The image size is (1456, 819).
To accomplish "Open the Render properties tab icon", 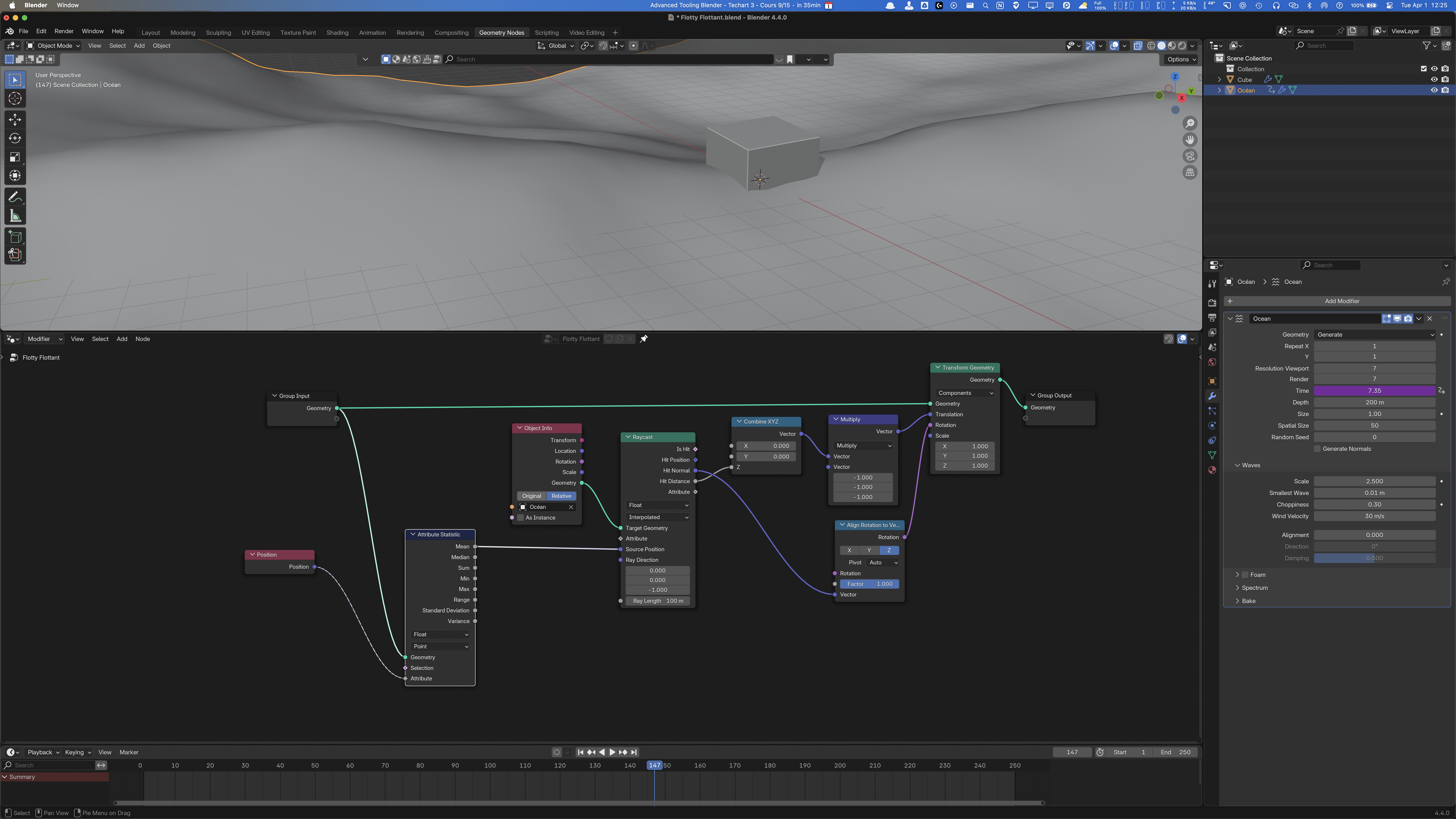I will (x=1212, y=303).
